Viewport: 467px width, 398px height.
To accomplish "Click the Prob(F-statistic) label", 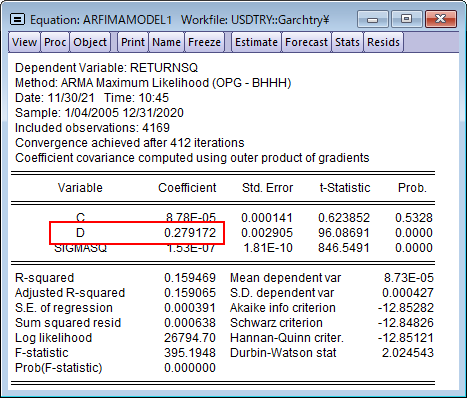I will pos(59,368).
